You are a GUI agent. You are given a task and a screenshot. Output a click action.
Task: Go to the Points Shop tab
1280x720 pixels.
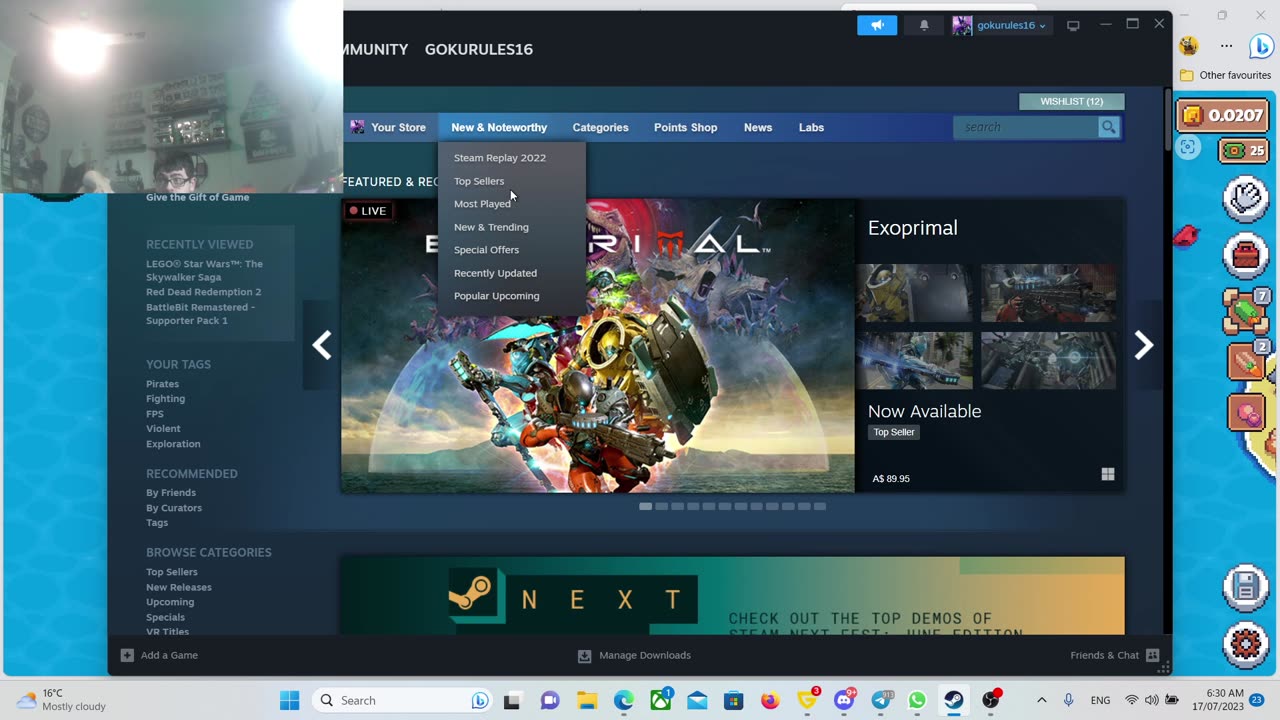click(685, 127)
